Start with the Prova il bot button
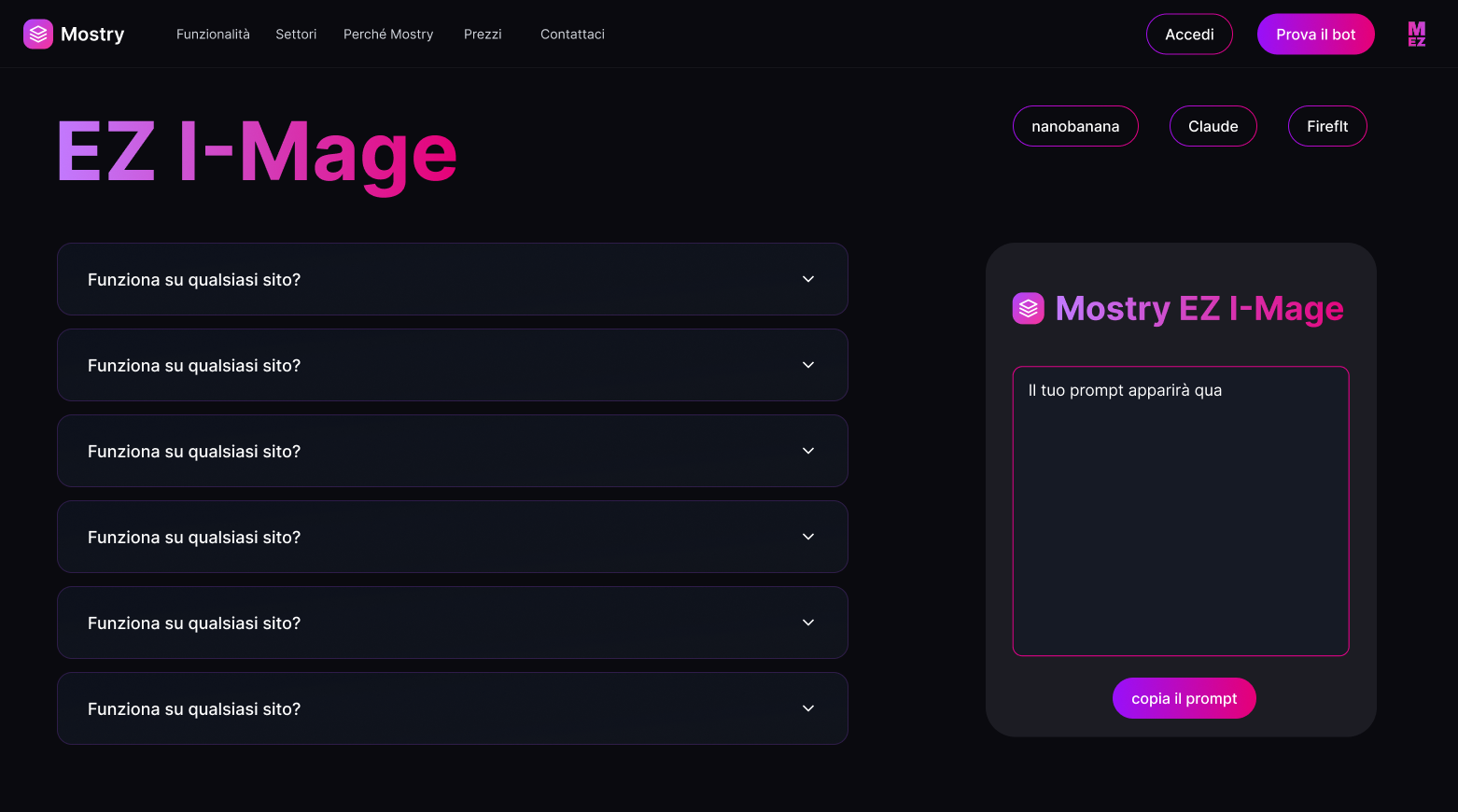The image size is (1458, 812). coord(1315,35)
